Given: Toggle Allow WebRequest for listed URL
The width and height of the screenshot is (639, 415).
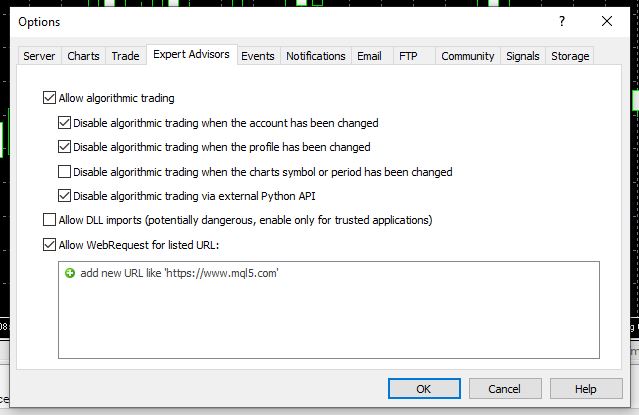Looking at the screenshot, I should click(x=49, y=245).
